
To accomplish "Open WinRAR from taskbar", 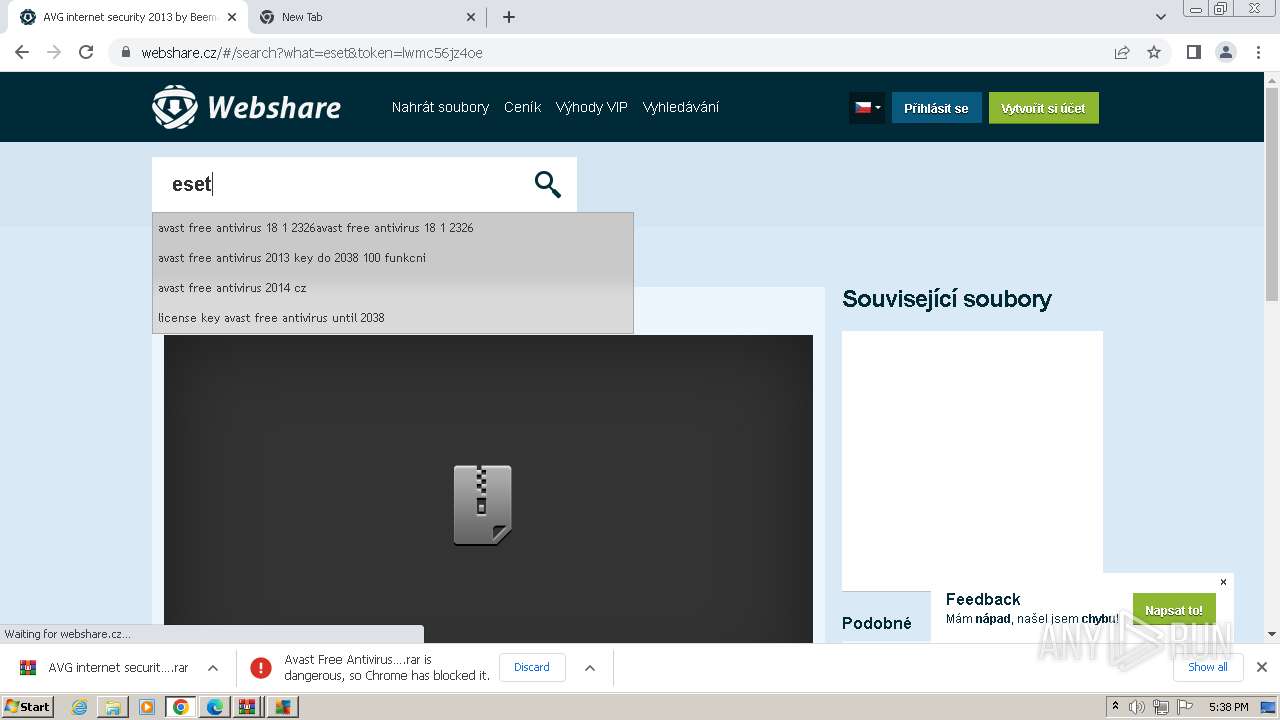I will [247, 707].
